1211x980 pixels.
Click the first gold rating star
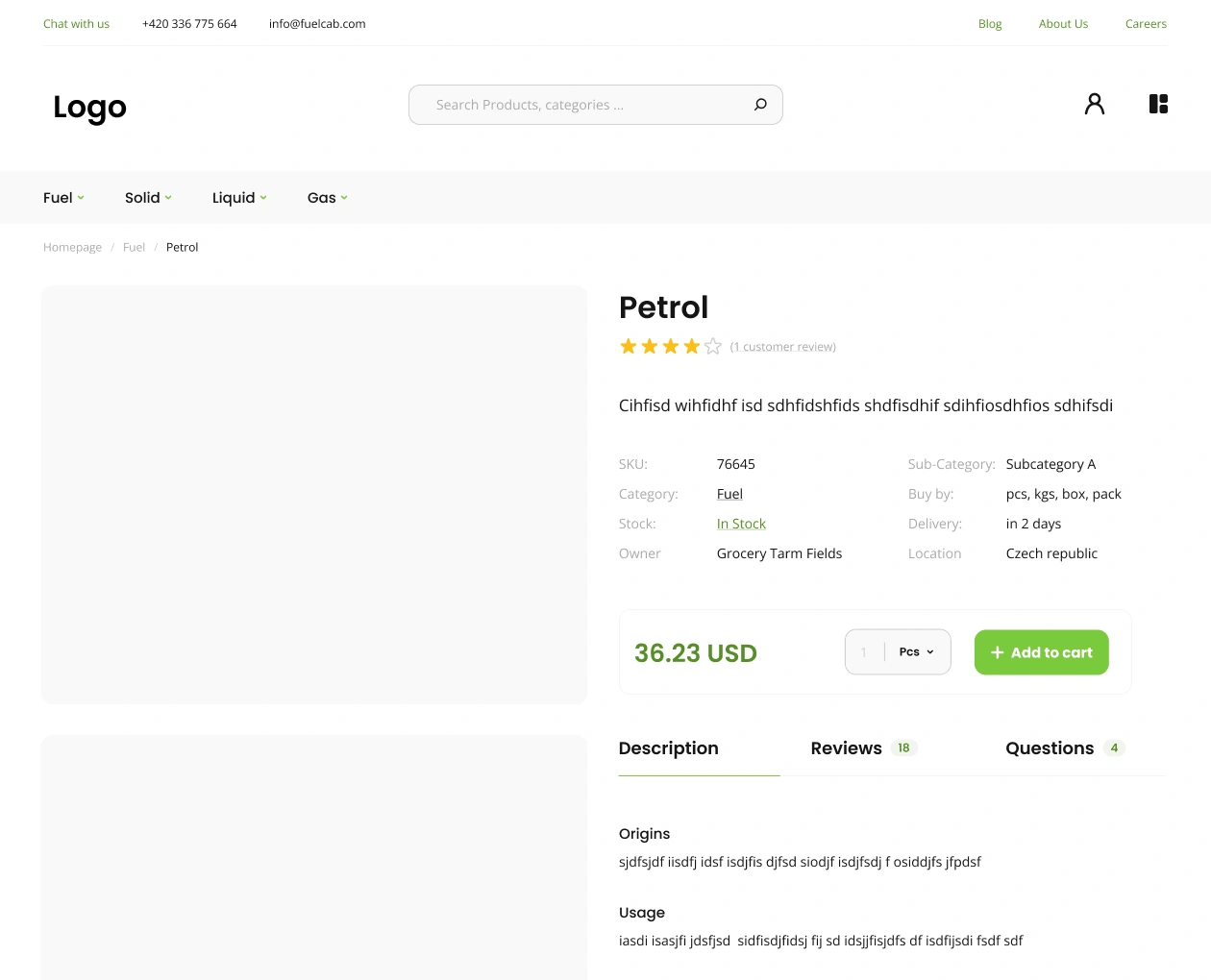(x=629, y=346)
